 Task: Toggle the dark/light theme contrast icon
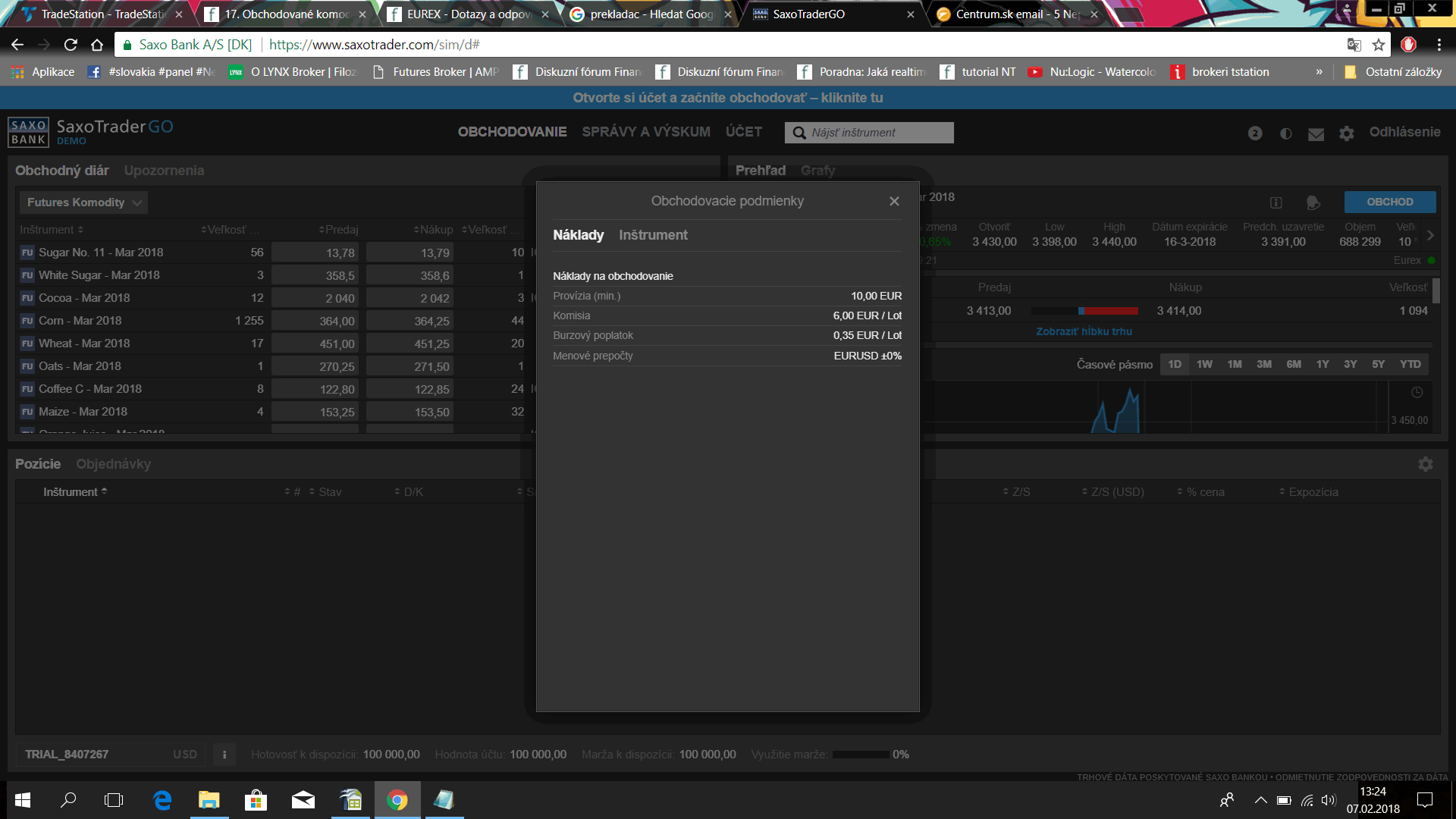(1286, 133)
